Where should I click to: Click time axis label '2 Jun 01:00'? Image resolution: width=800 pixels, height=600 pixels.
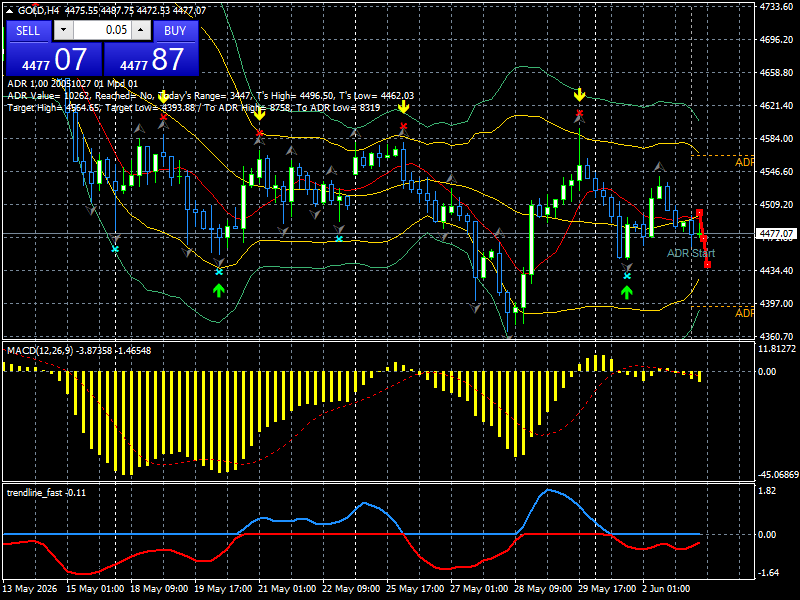[x=666, y=588]
